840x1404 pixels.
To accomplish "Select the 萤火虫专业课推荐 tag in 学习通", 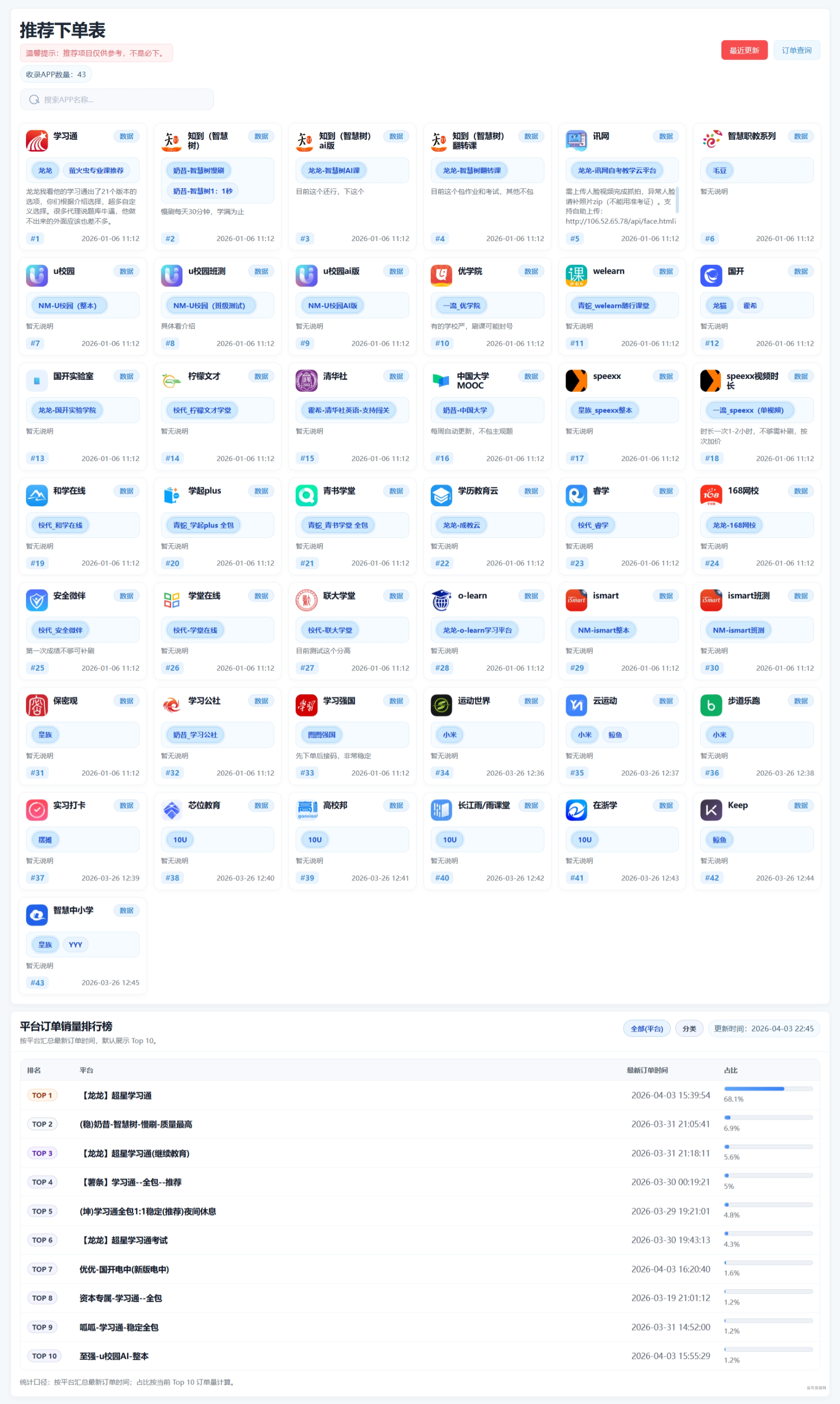I will (96, 170).
